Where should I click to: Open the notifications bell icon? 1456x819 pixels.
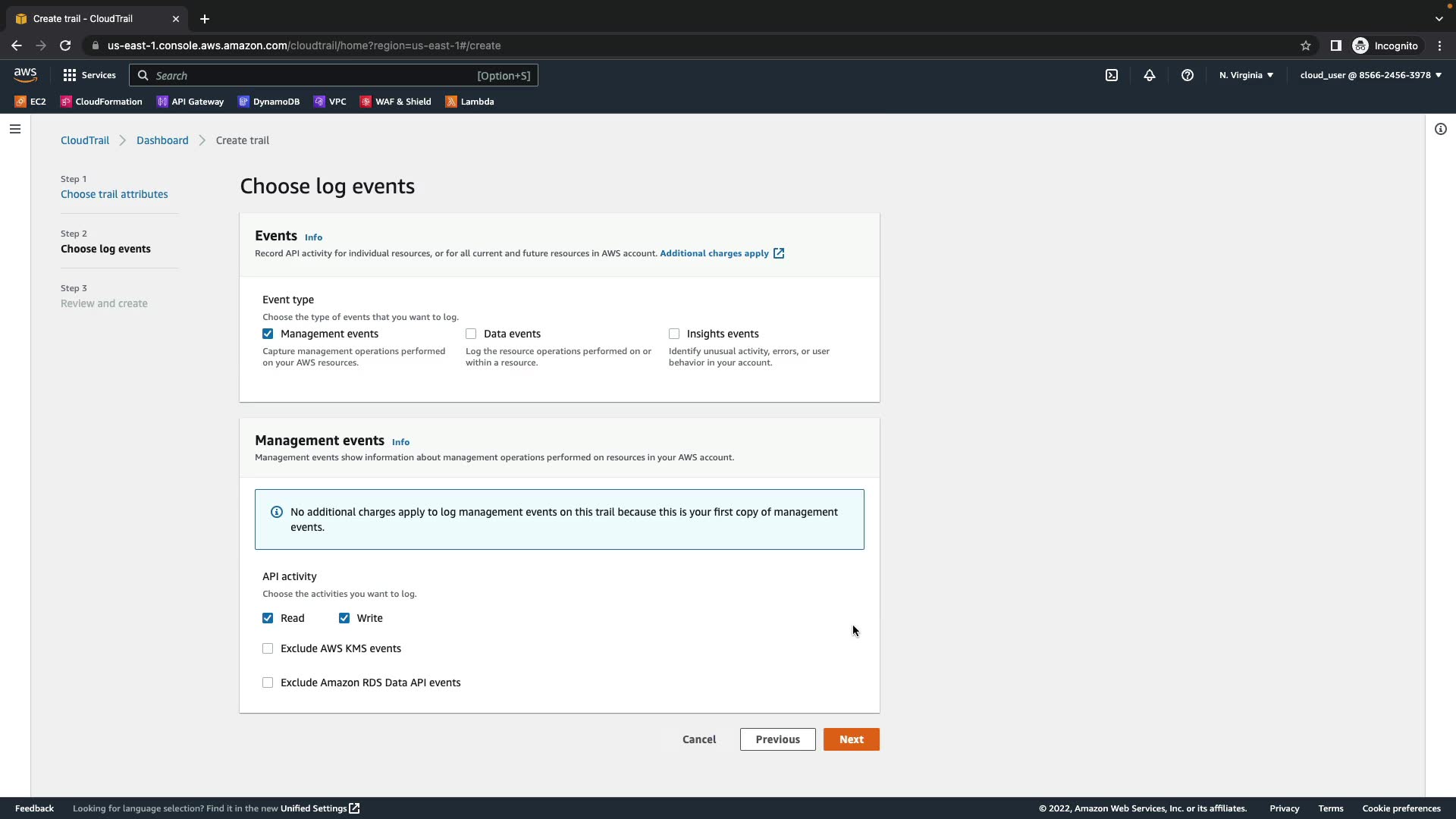[x=1150, y=75]
